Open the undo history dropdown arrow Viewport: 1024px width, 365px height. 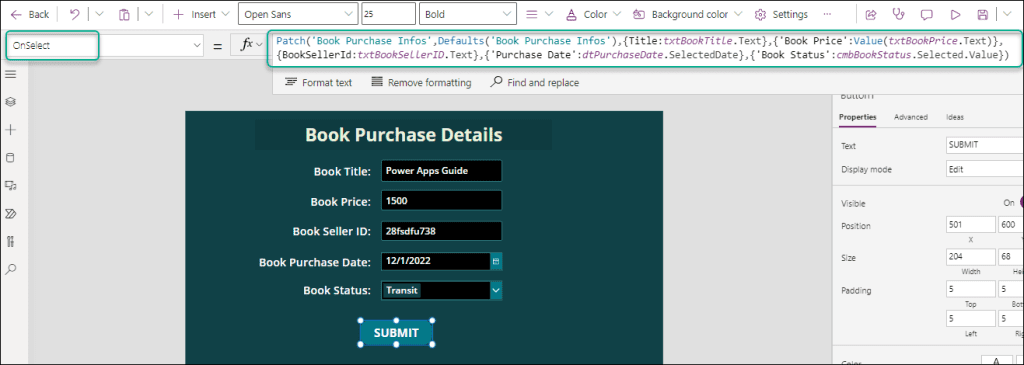tap(99, 14)
